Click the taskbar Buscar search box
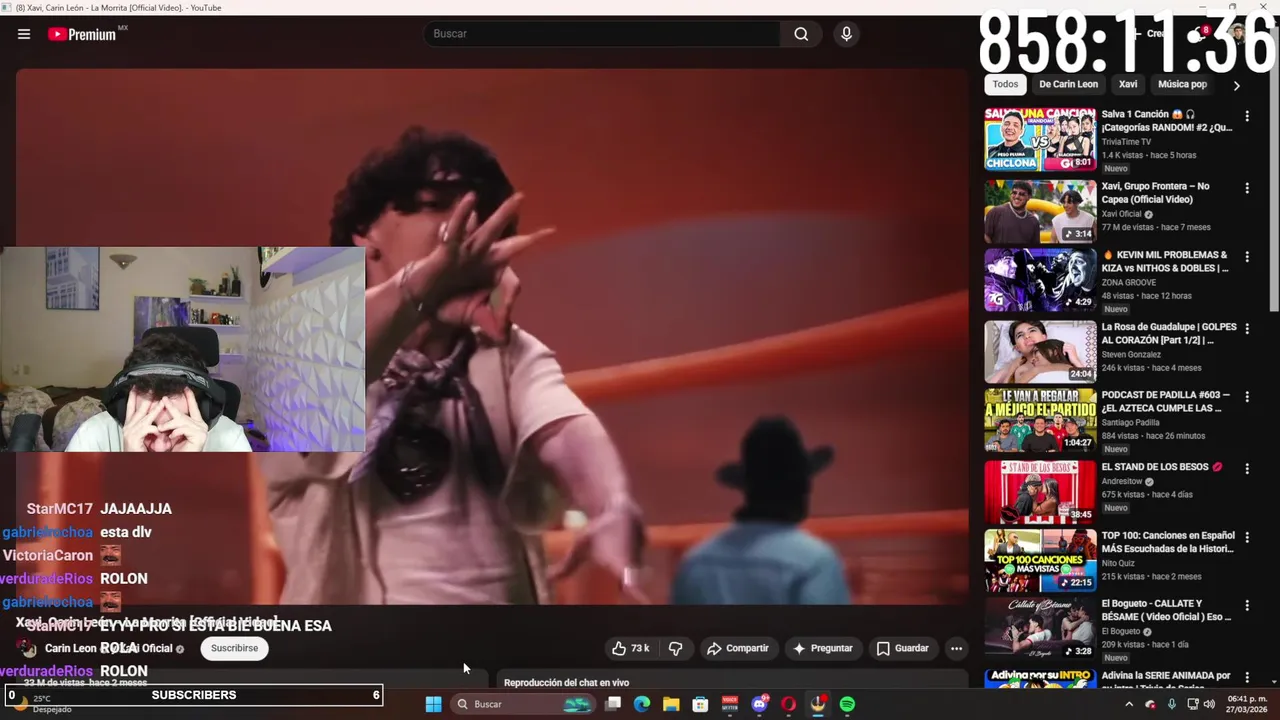Image resolution: width=1280 pixels, height=720 pixels. (523, 704)
